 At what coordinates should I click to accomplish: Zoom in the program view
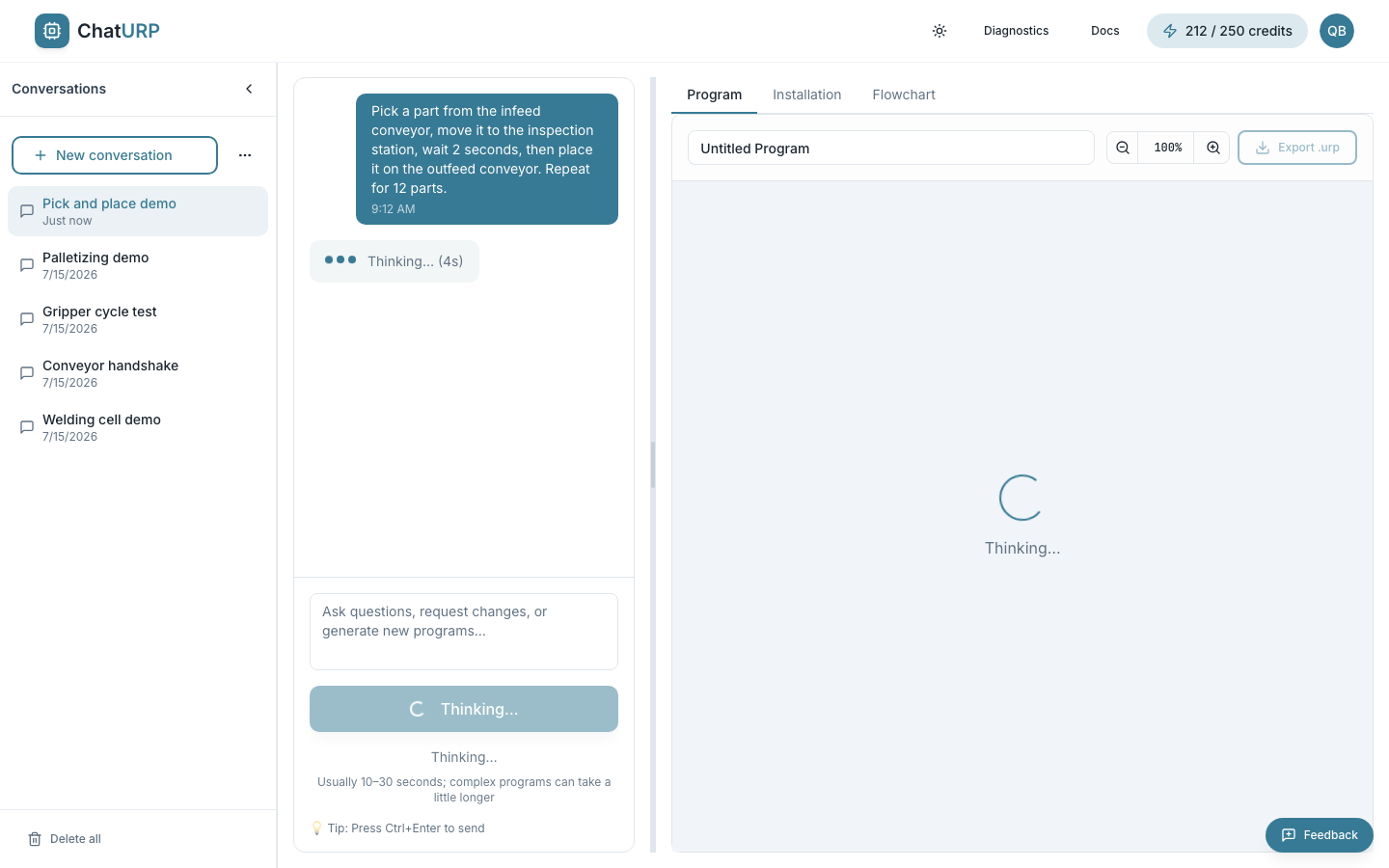click(1213, 148)
